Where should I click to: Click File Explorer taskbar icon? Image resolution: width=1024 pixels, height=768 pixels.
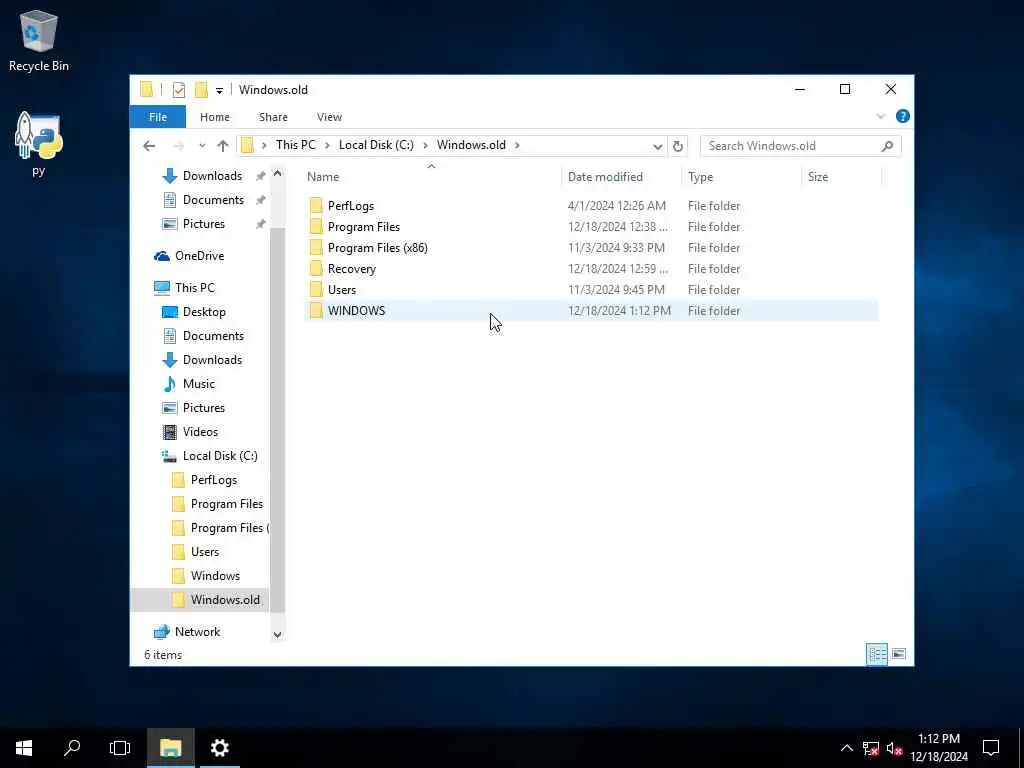tap(170, 748)
